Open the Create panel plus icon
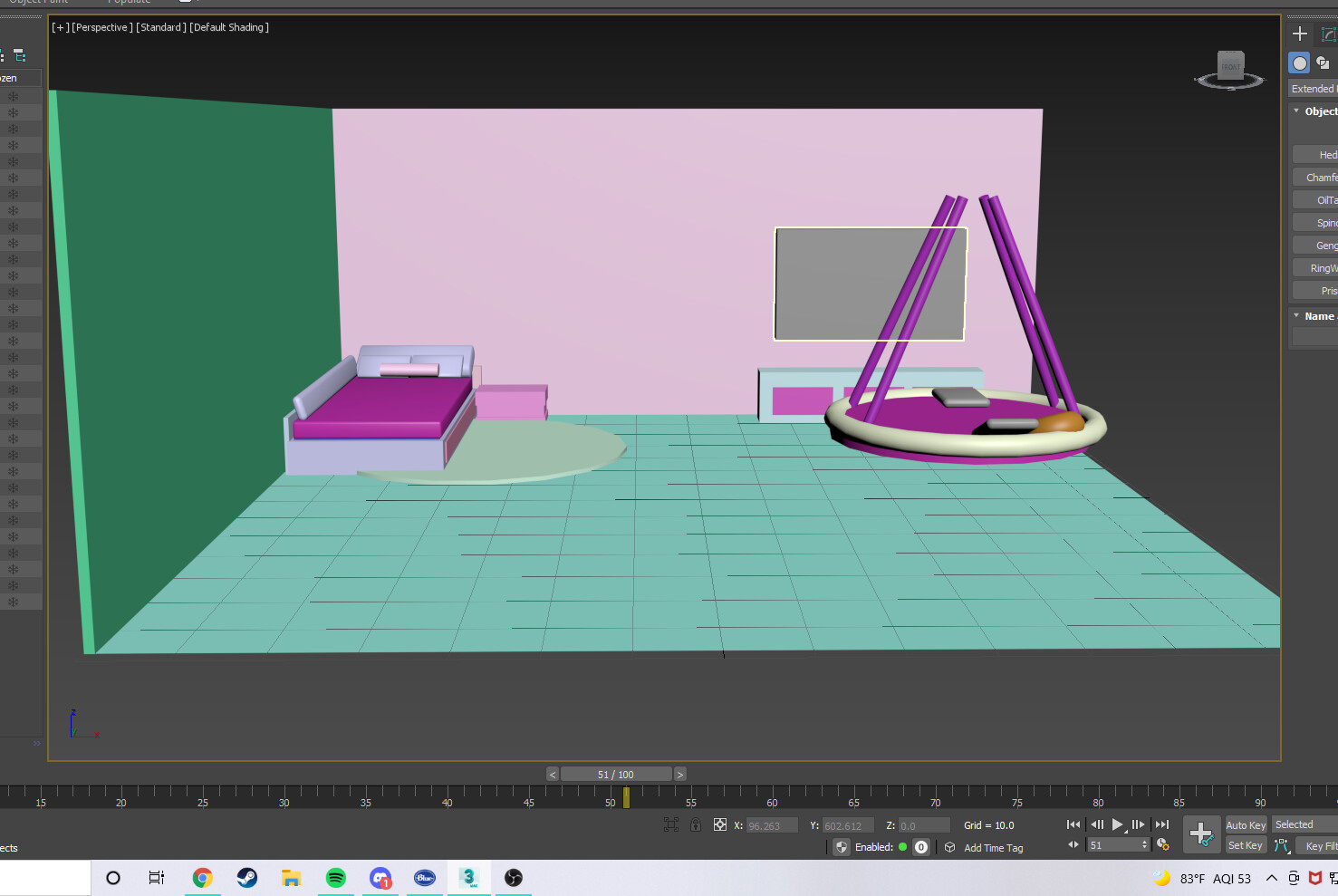The image size is (1338, 896). pos(1299,34)
